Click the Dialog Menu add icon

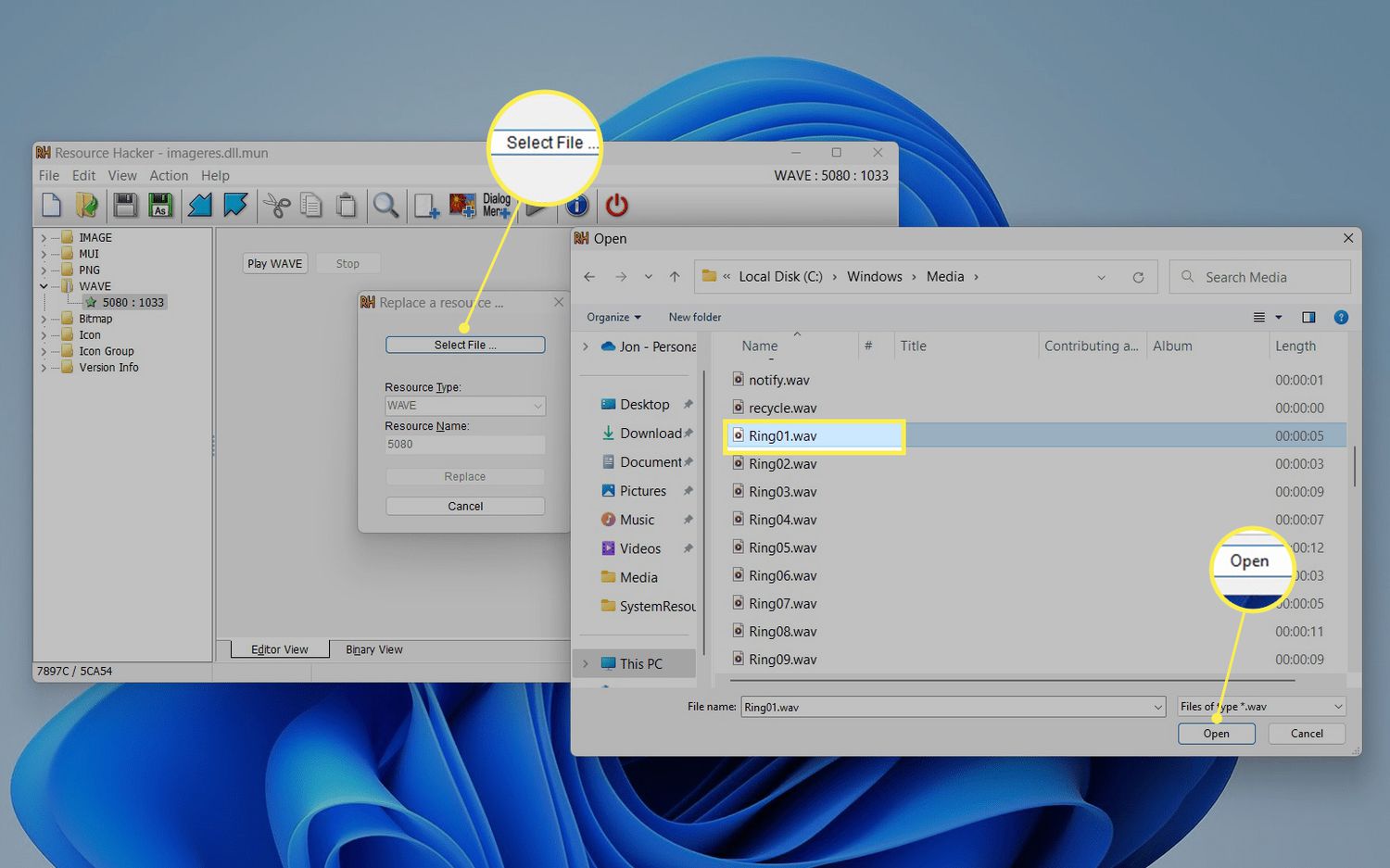tap(496, 205)
